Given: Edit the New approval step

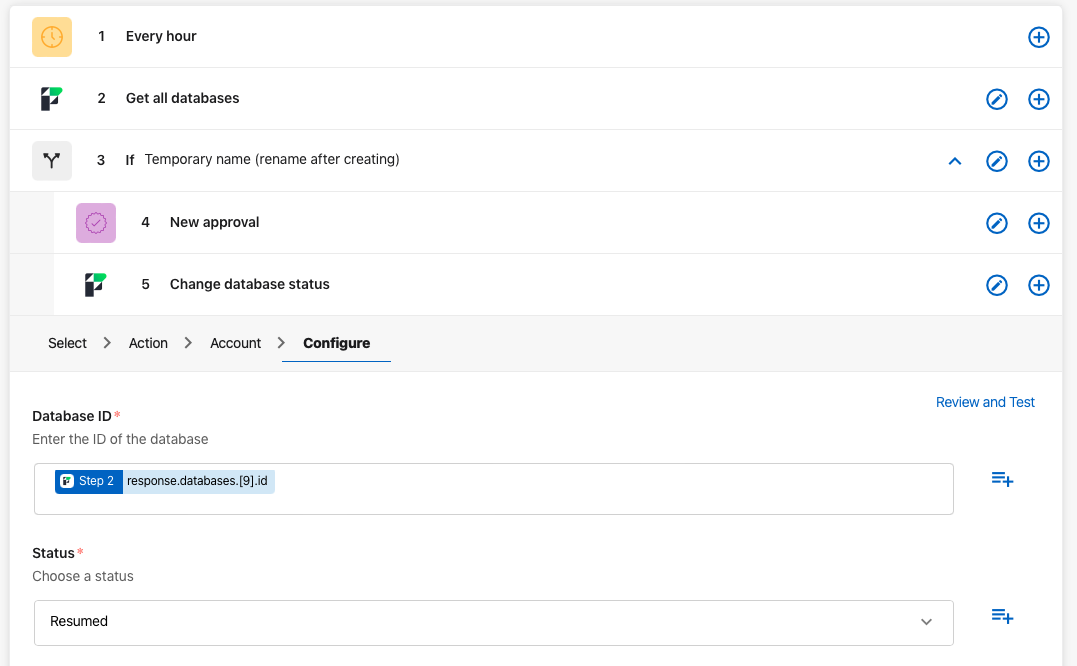Looking at the screenshot, I should click(x=997, y=223).
